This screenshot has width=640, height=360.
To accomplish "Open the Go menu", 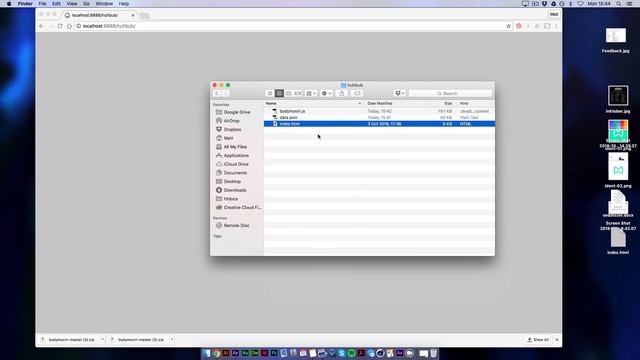I will [x=86, y=4].
